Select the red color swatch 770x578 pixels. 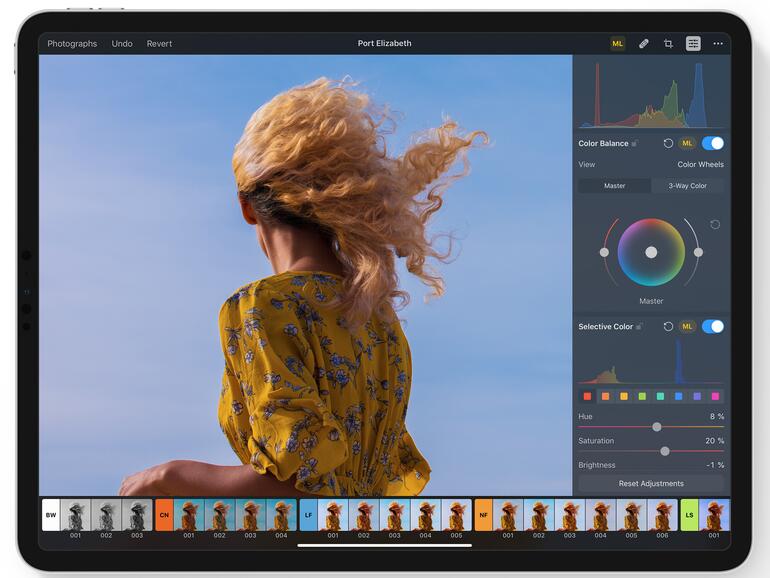[x=587, y=396]
